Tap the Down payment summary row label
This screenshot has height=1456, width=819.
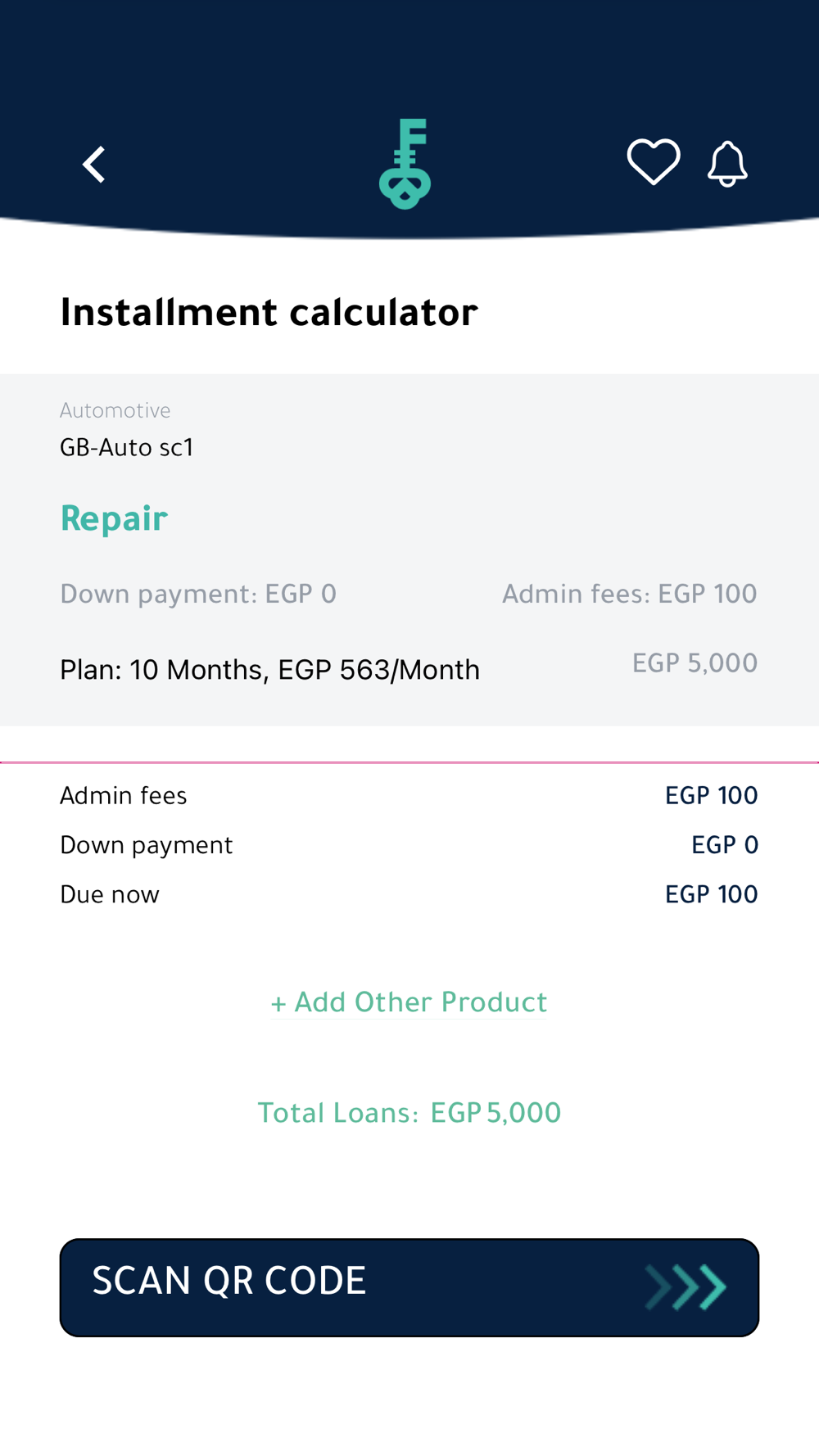pos(146,845)
